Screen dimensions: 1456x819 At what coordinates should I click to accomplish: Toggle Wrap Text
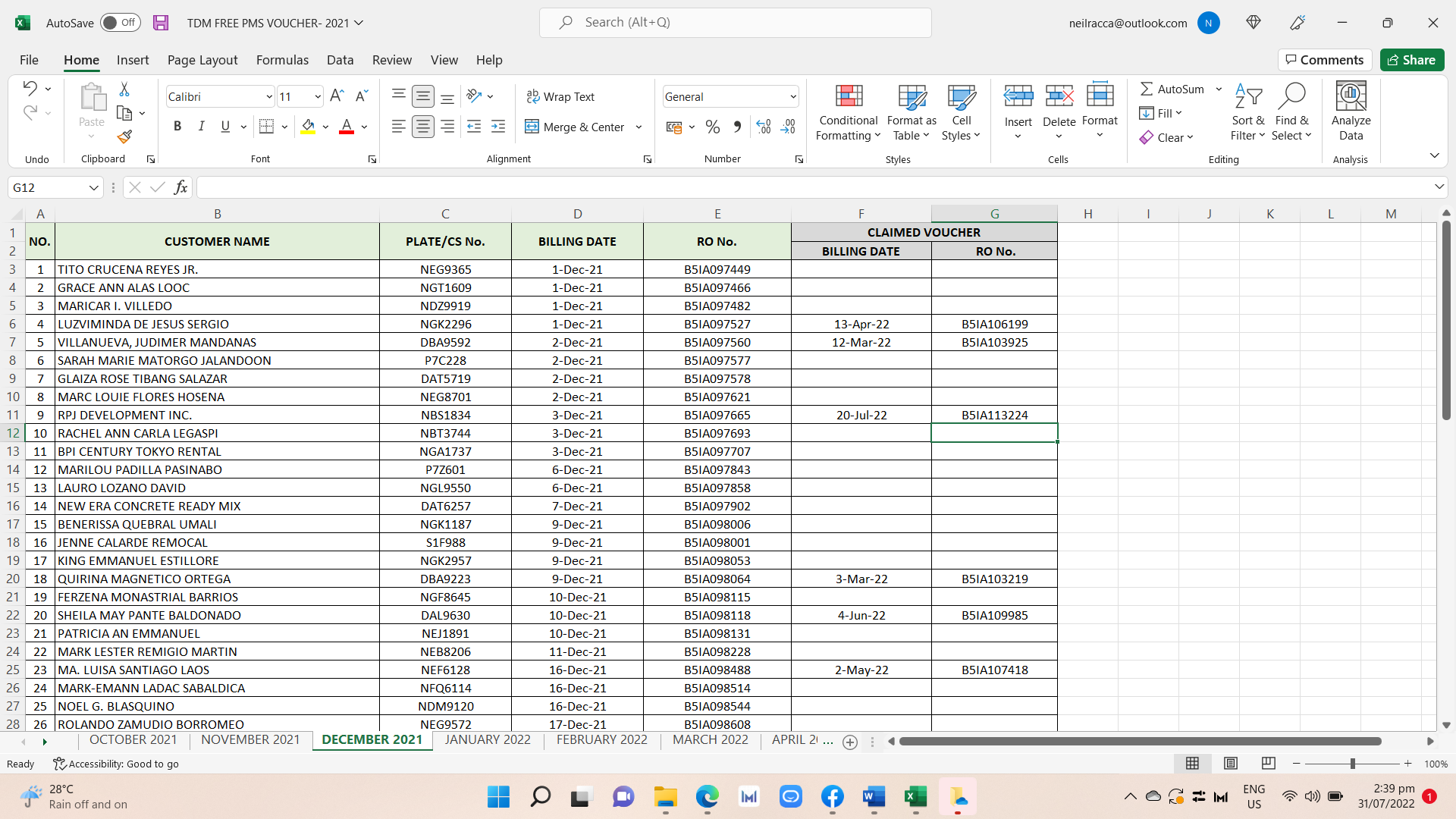[x=561, y=96]
